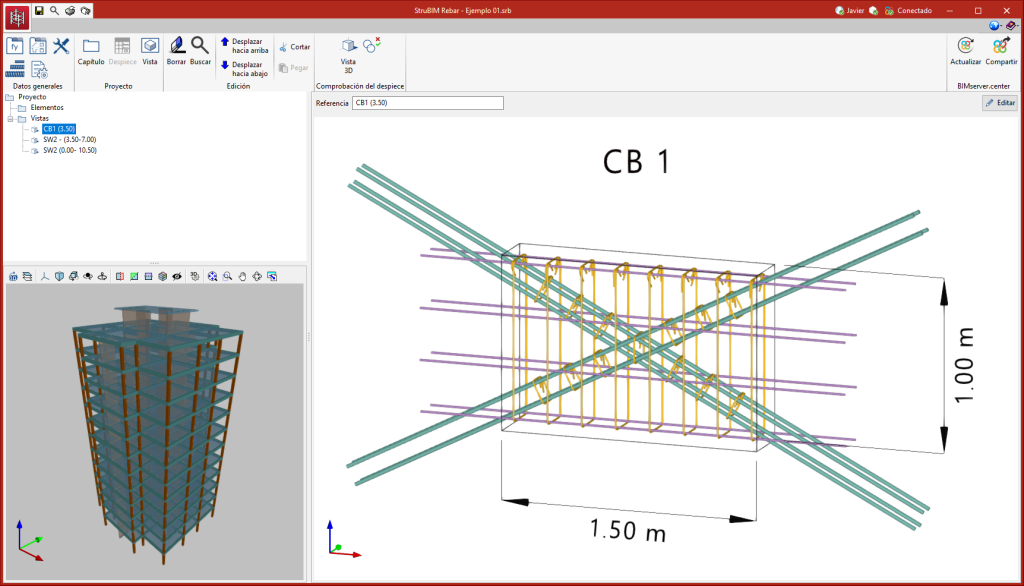
Task: Select the Proyecto root tree node
Action: [32, 97]
